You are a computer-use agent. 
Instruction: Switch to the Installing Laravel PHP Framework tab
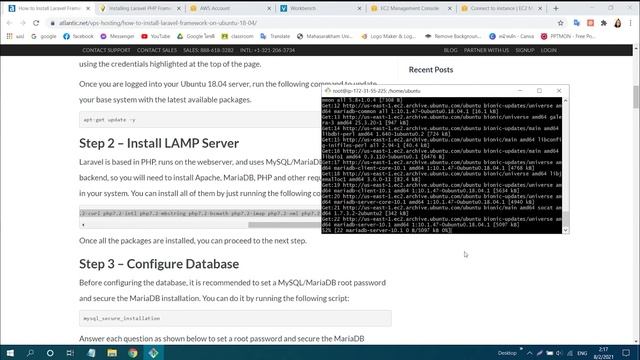(140, 8)
